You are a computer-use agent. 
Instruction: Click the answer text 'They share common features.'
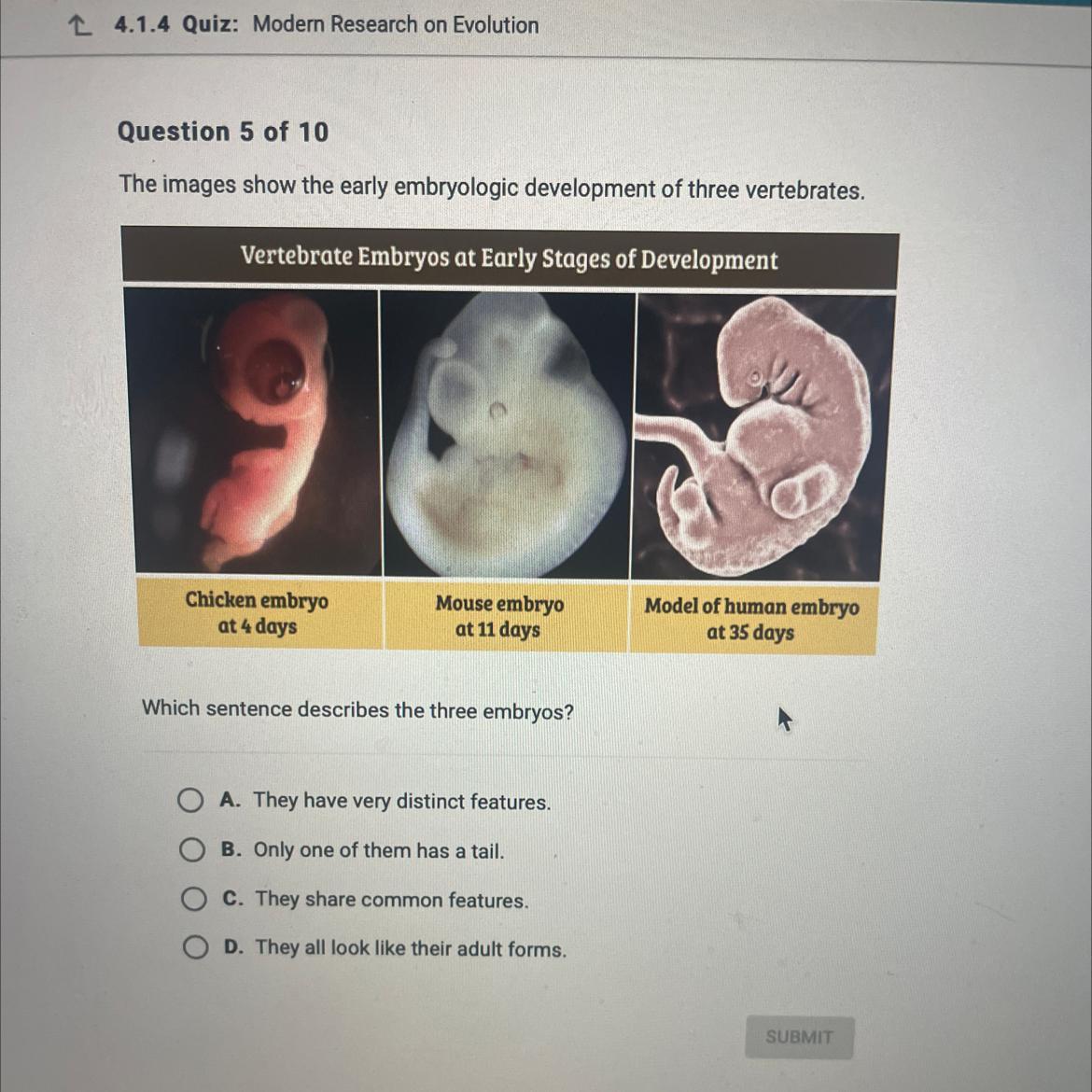(392, 900)
